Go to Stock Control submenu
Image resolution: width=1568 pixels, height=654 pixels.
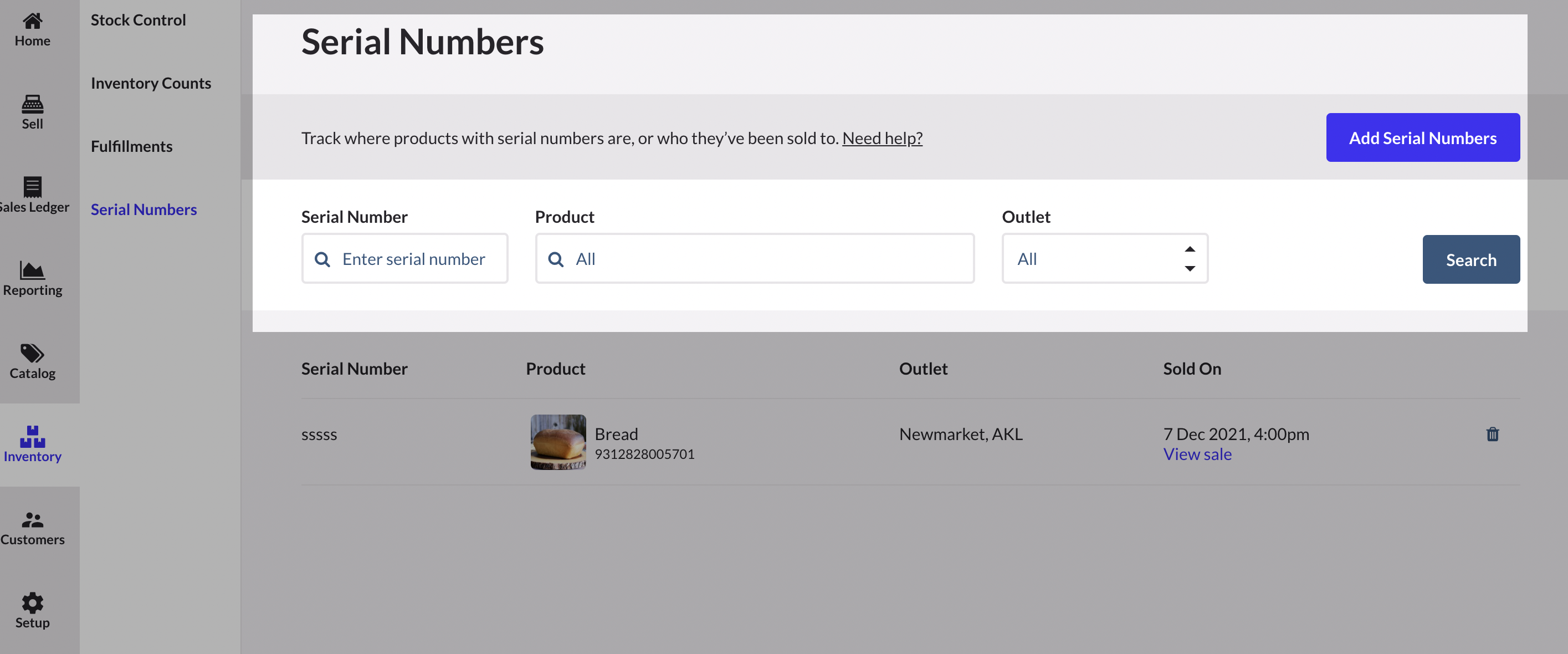[x=138, y=20]
